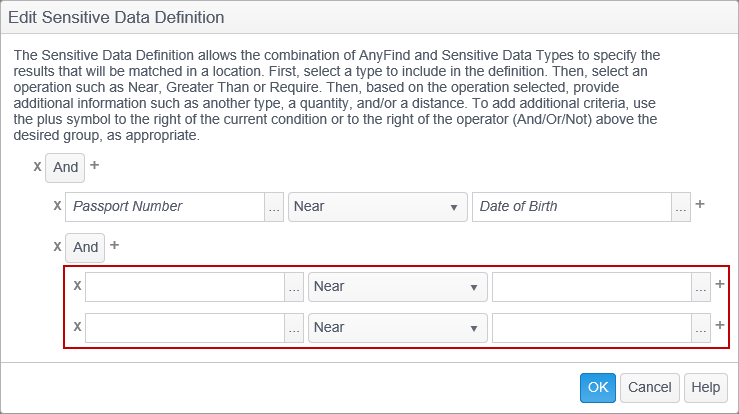739x414 pixels.
Task: Toggle the nested And operator
Action: [x=86, y=247]
